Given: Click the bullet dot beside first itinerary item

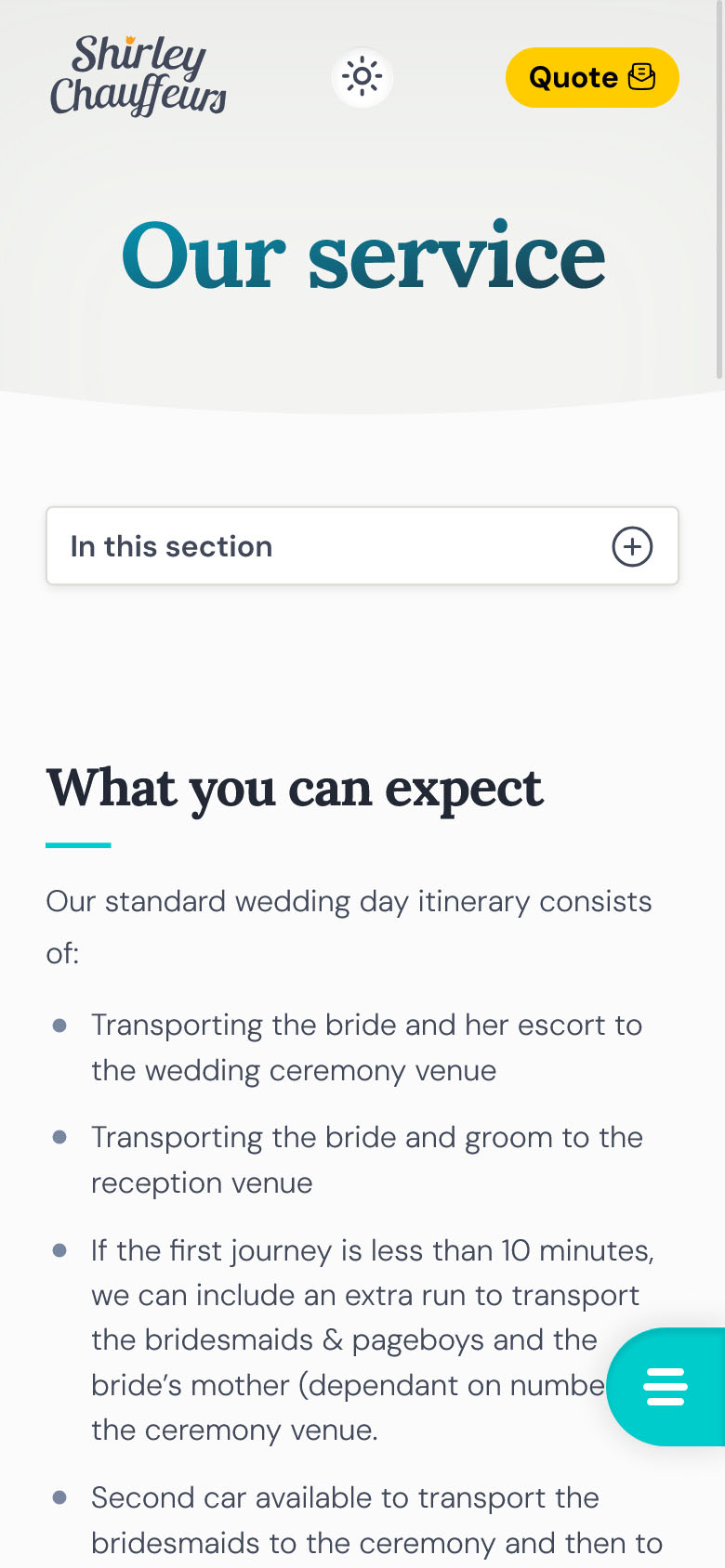Looking at the screenshot, I should click(60, 1026).
